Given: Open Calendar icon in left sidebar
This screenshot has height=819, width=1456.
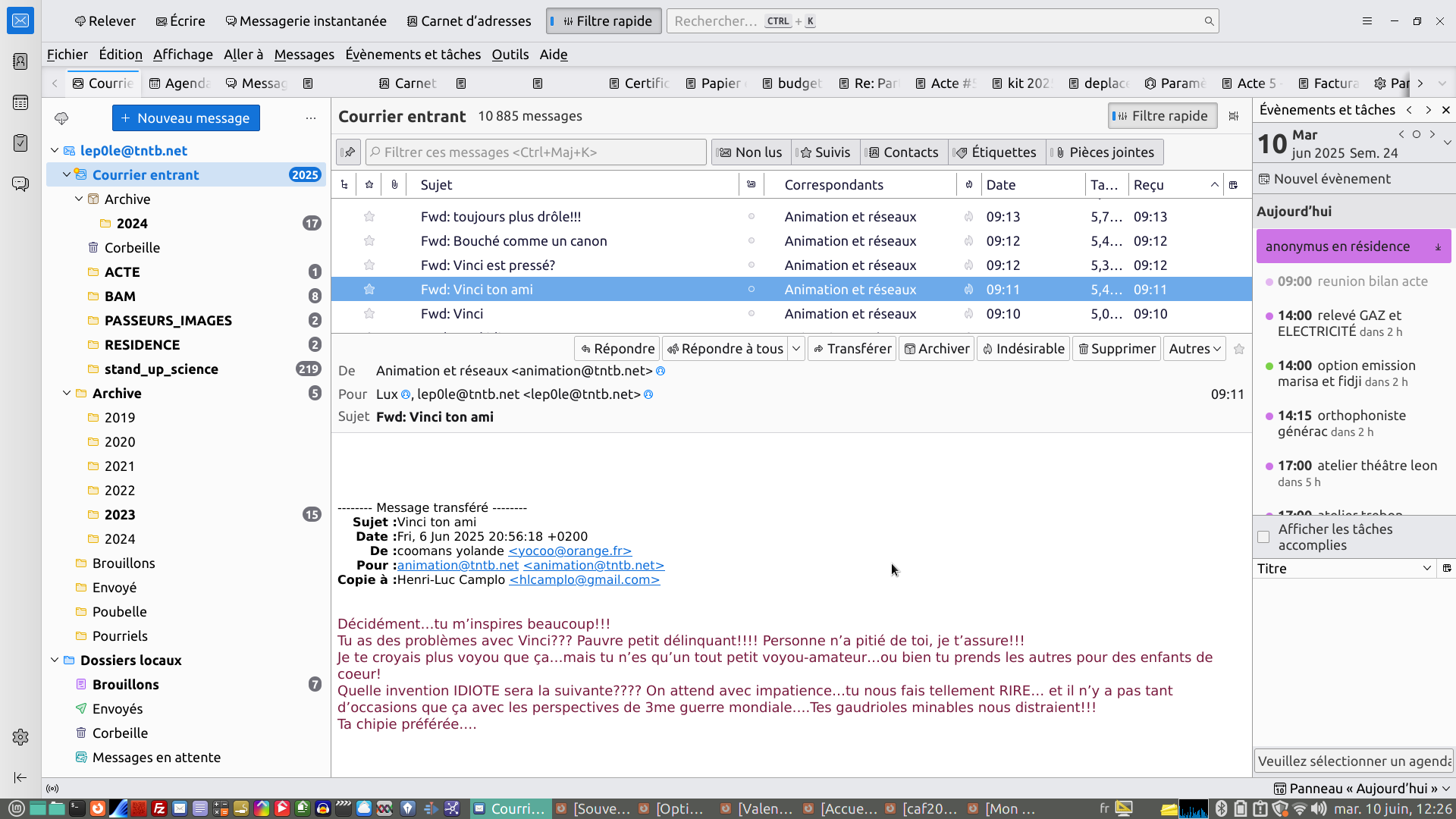Looking at the screenshot, I should coord(20,102).
